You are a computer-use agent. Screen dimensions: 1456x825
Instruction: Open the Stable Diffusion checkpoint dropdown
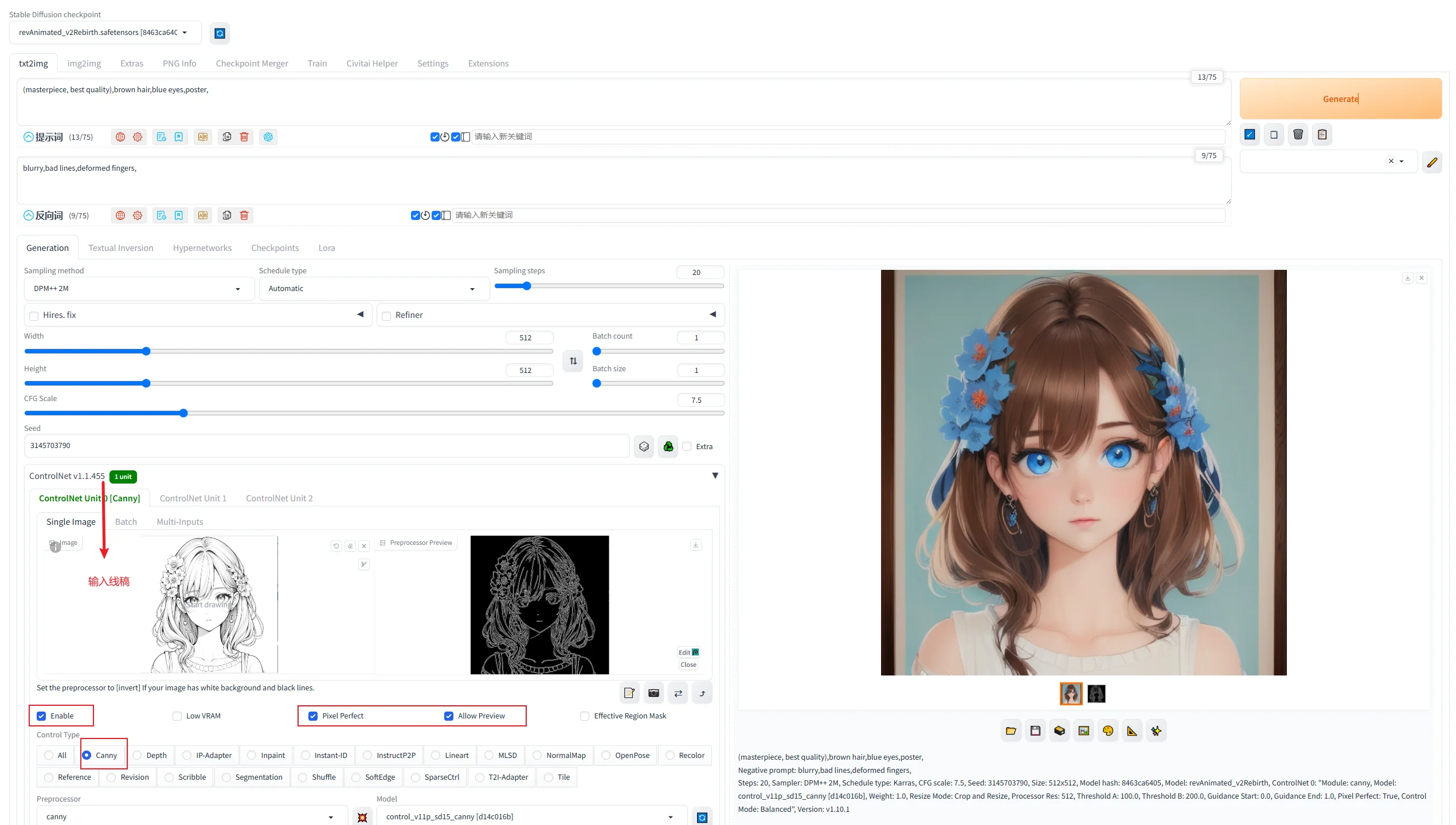(x=105, y=33)
